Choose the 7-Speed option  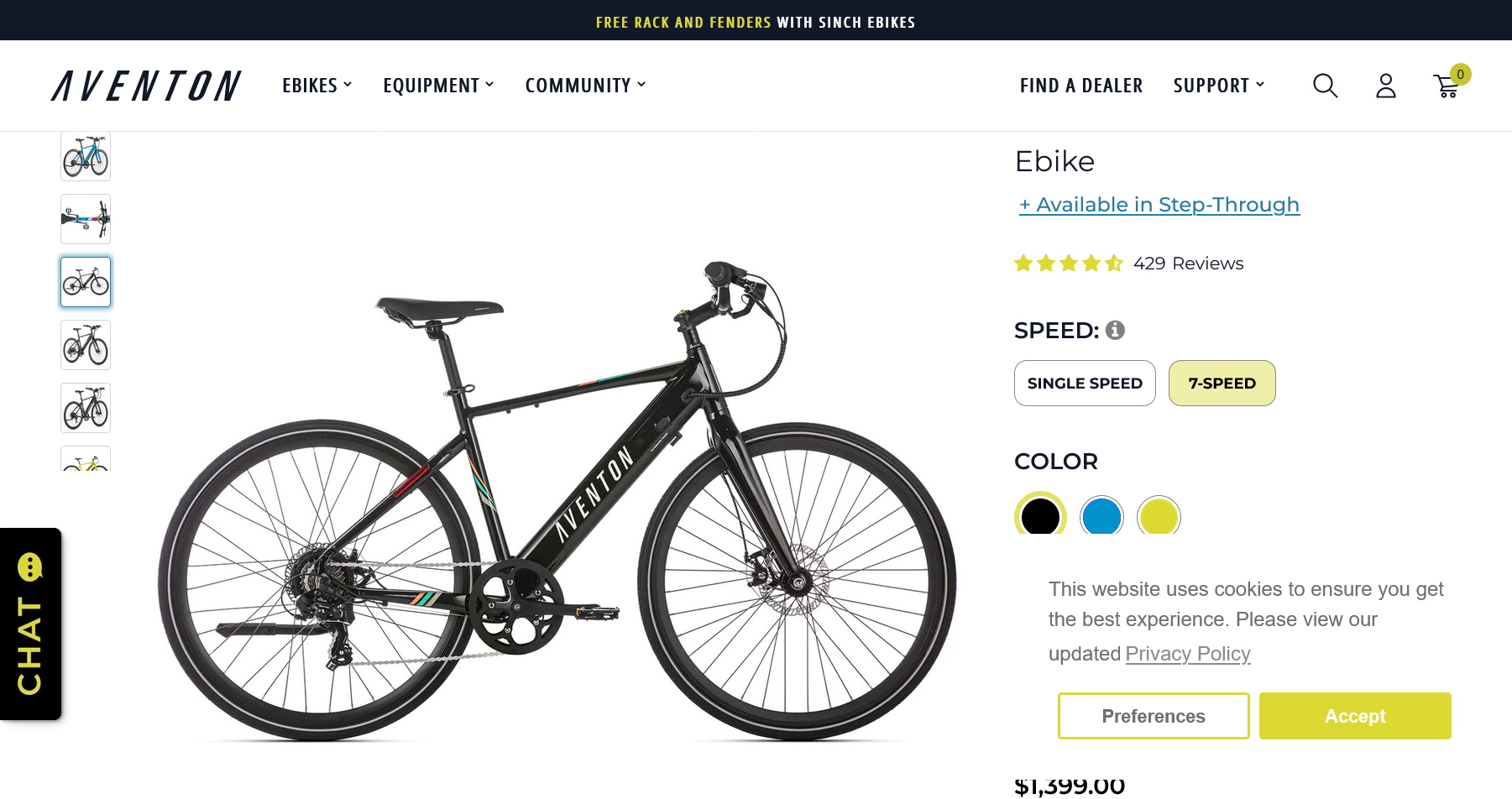coord(1222,384)
